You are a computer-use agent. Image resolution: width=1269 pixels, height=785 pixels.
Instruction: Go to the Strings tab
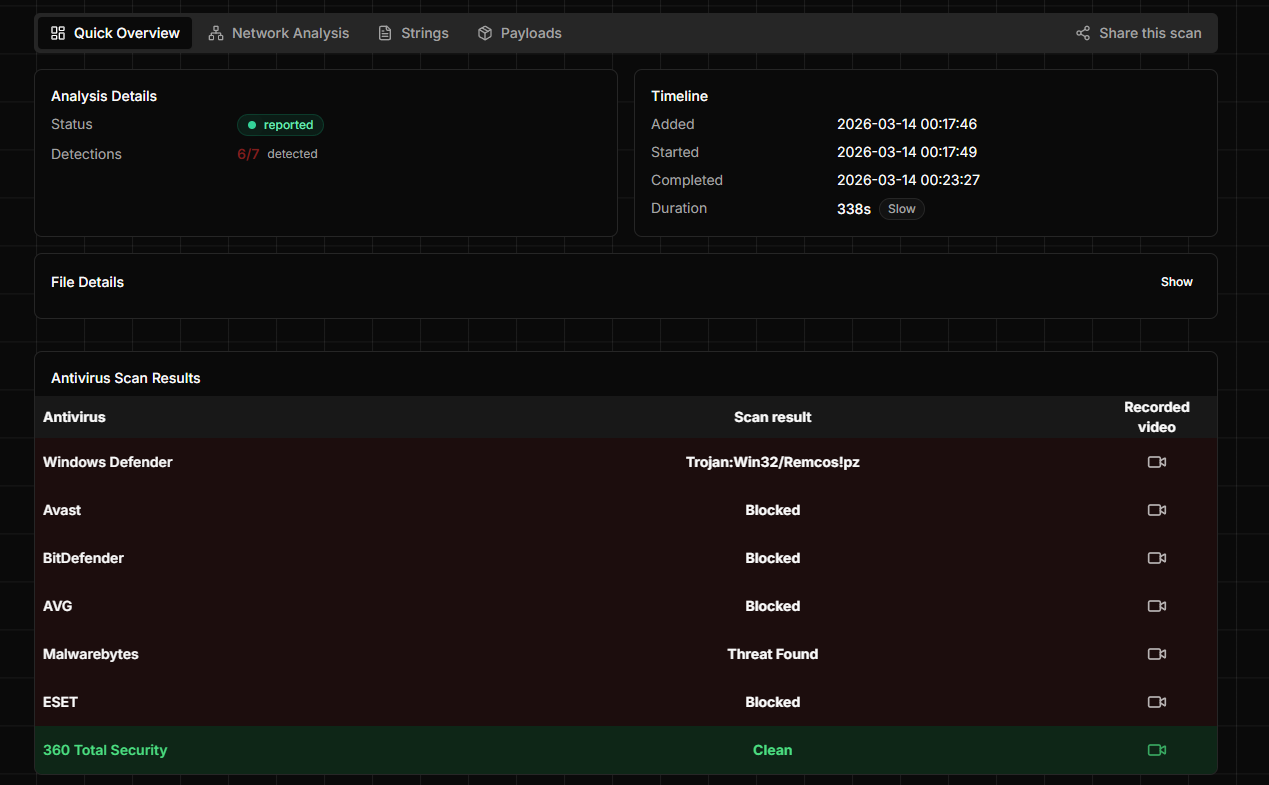tap(413, 33)
